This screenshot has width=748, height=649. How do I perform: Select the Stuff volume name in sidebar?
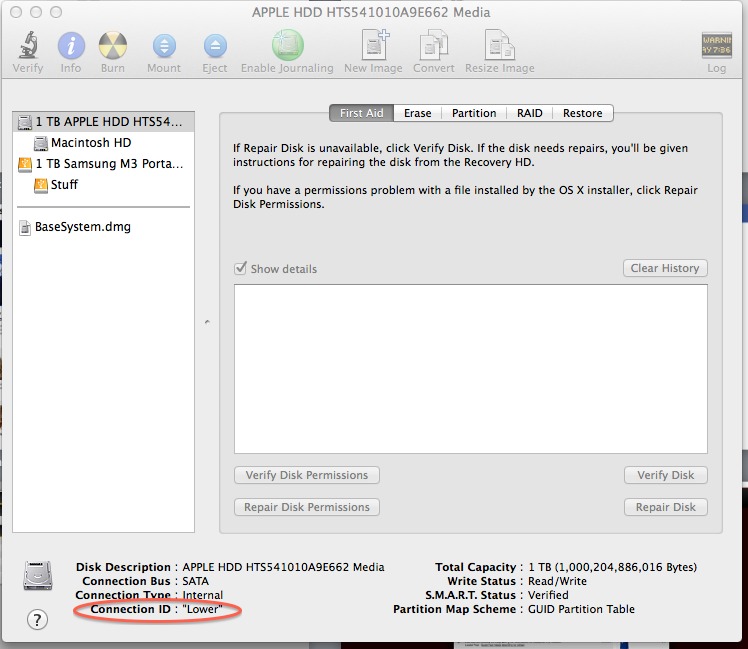(x=64, y=185)
